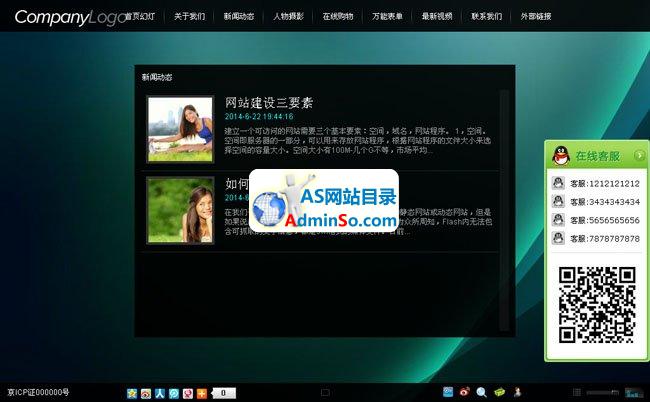Select 在线购物 in the top navigation
650x402 pixels.
(x=338, y=16)
